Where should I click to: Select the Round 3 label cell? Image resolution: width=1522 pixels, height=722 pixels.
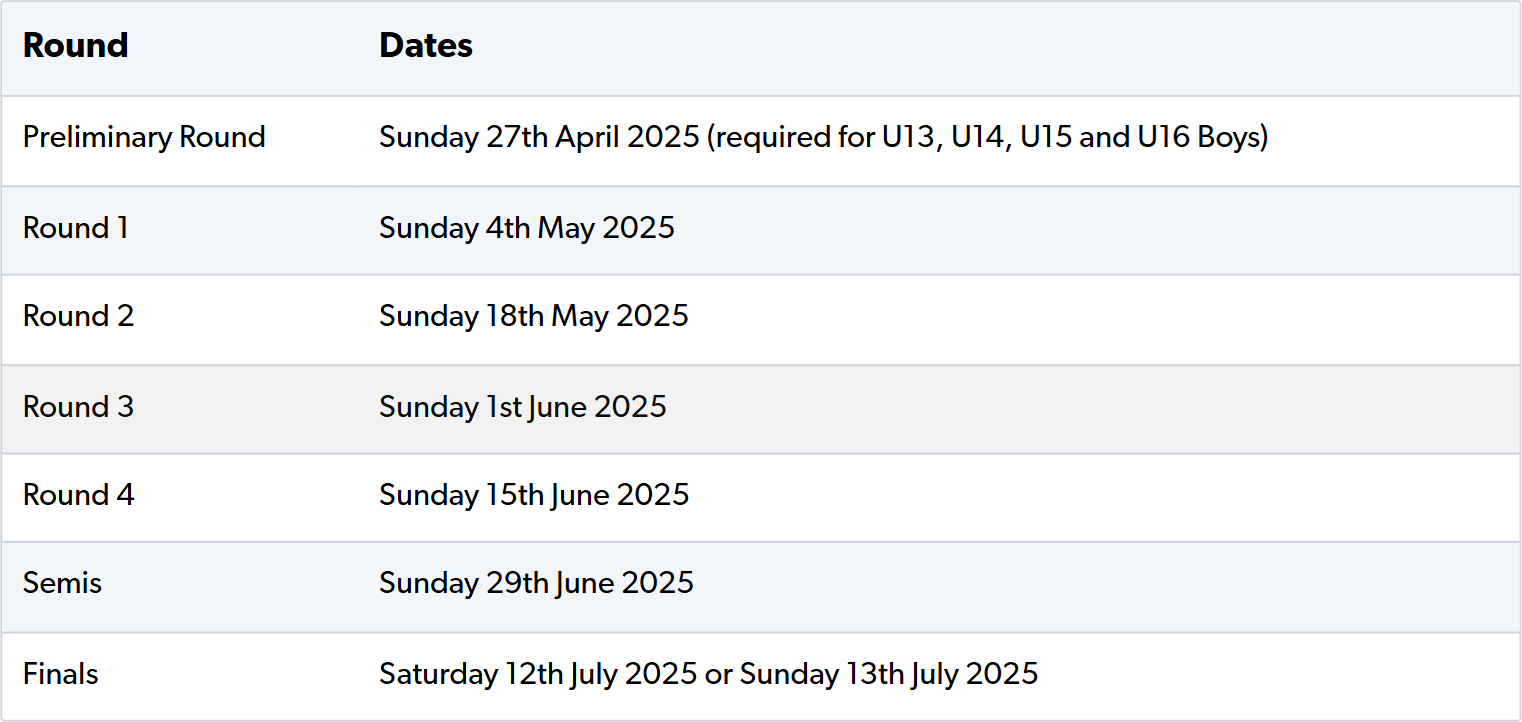(x=78, y=407)
